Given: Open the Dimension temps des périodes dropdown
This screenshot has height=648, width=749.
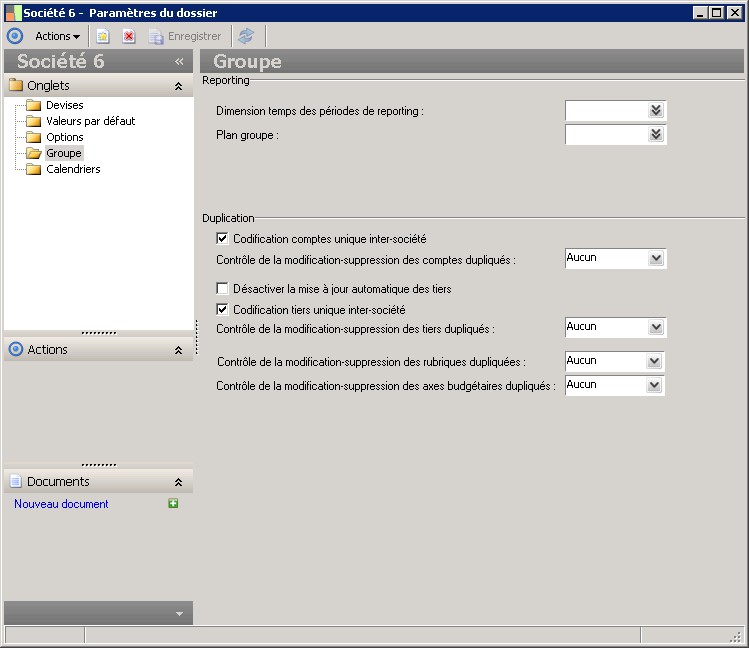Looking at the screenshot, I should (x=656, y=110).
